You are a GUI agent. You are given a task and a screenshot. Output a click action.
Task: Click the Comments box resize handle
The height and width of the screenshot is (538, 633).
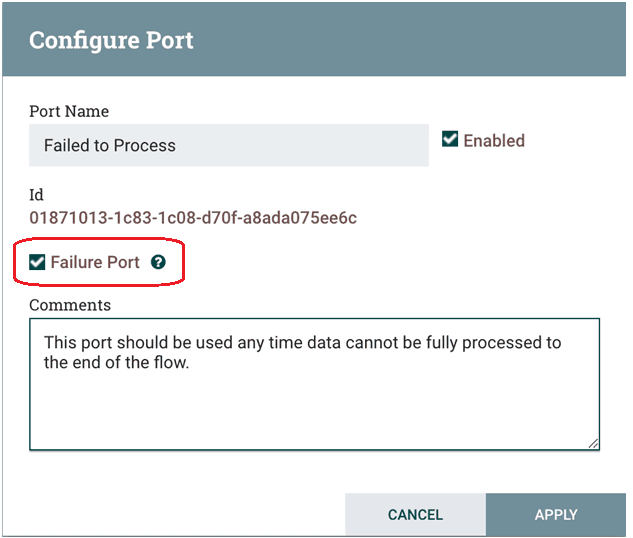coord(593,444)
